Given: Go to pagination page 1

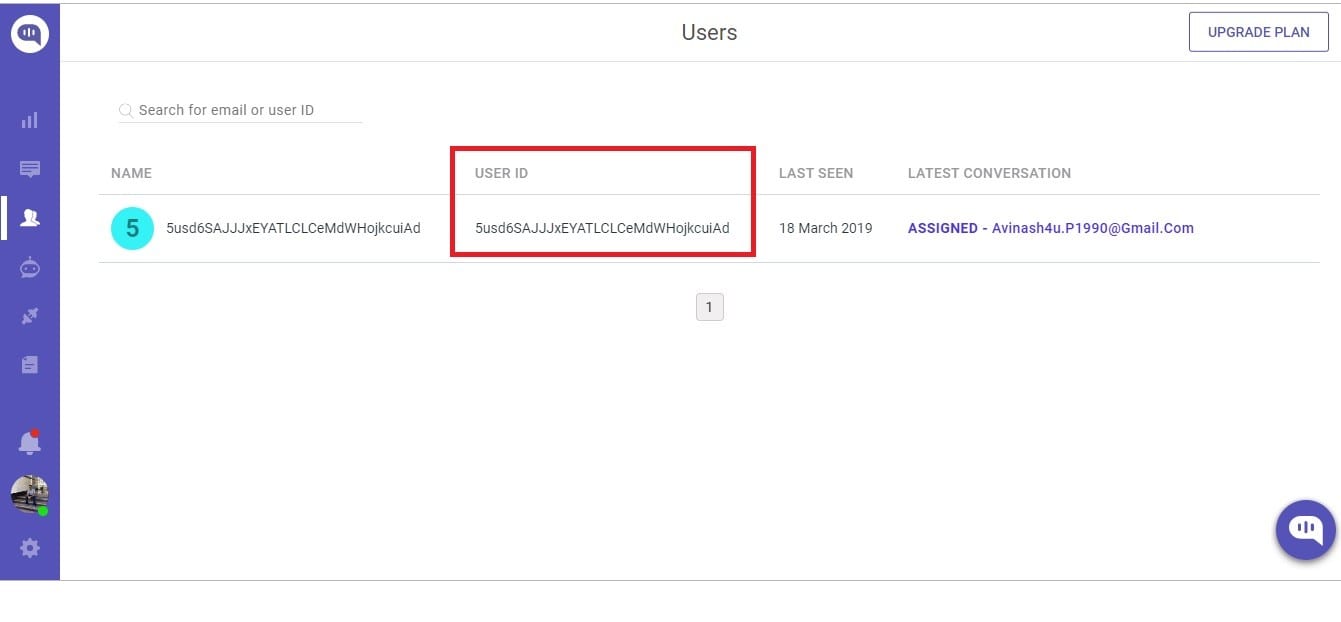Looking at the screenshot, I should pos(709,307).
